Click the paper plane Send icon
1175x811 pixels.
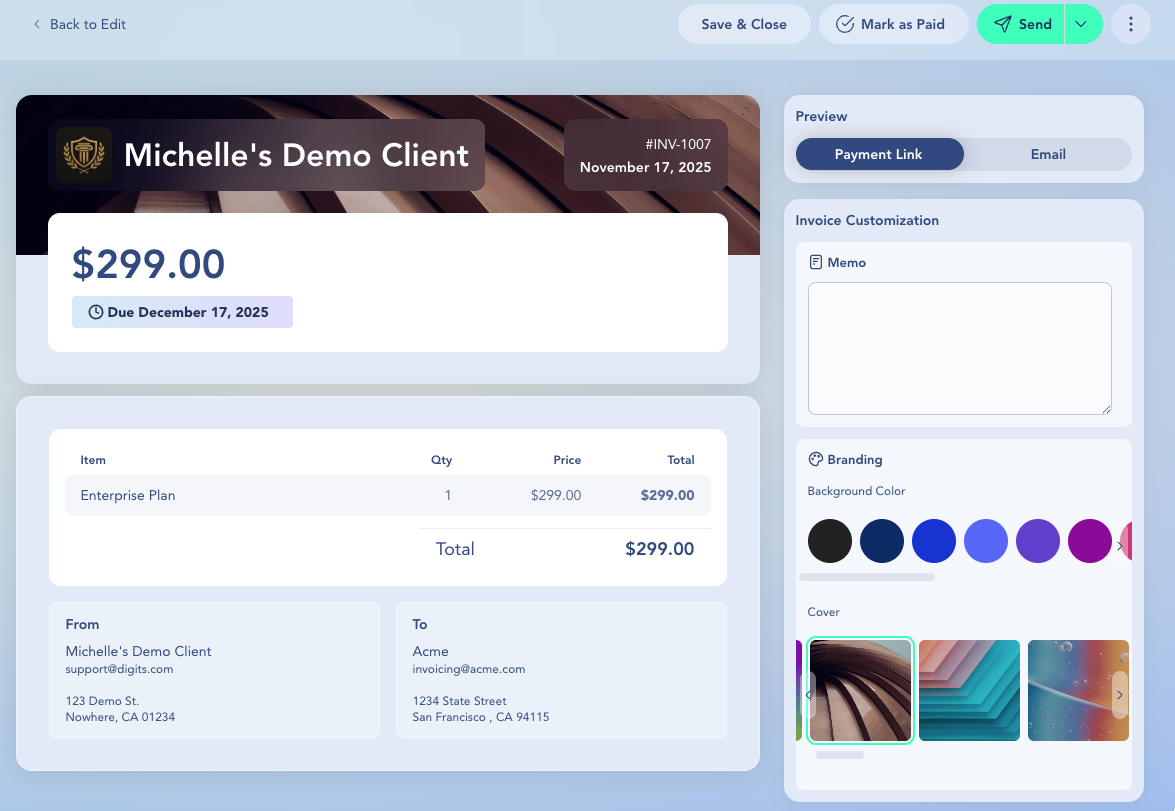click(x=1003, y=24)
